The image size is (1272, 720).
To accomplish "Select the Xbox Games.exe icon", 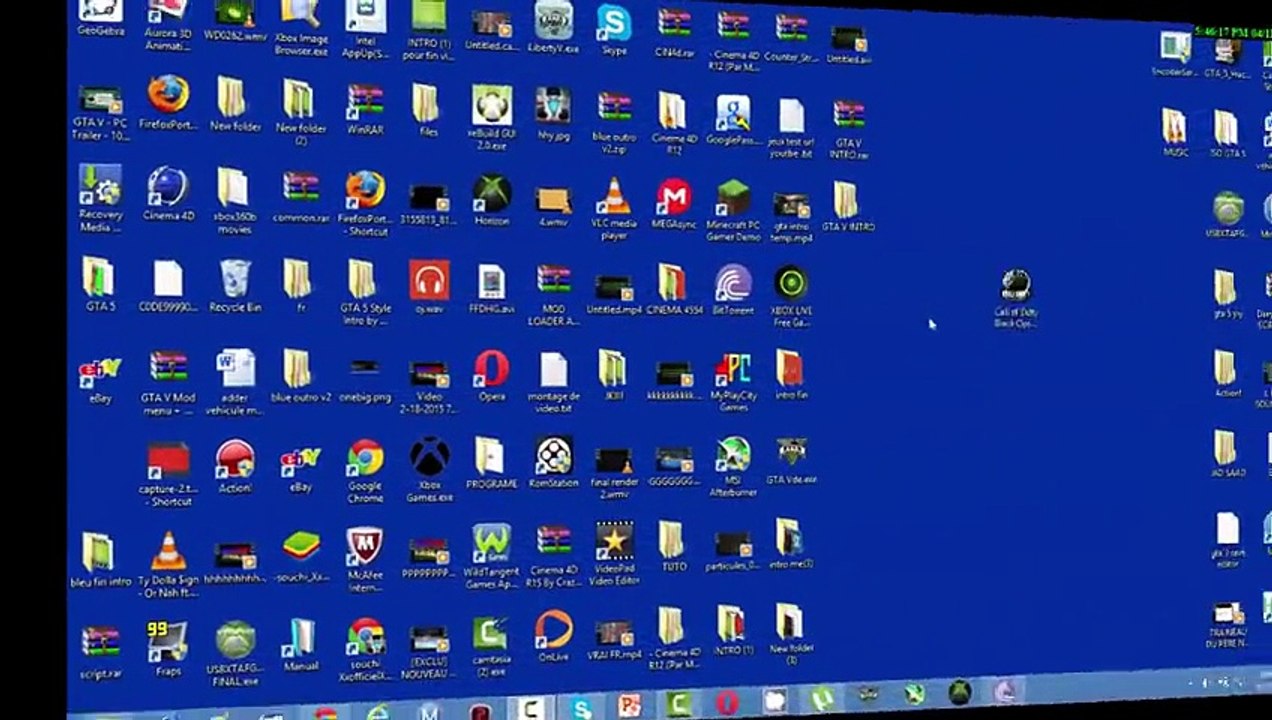I will pyautogui.click(x=430, y=469).
